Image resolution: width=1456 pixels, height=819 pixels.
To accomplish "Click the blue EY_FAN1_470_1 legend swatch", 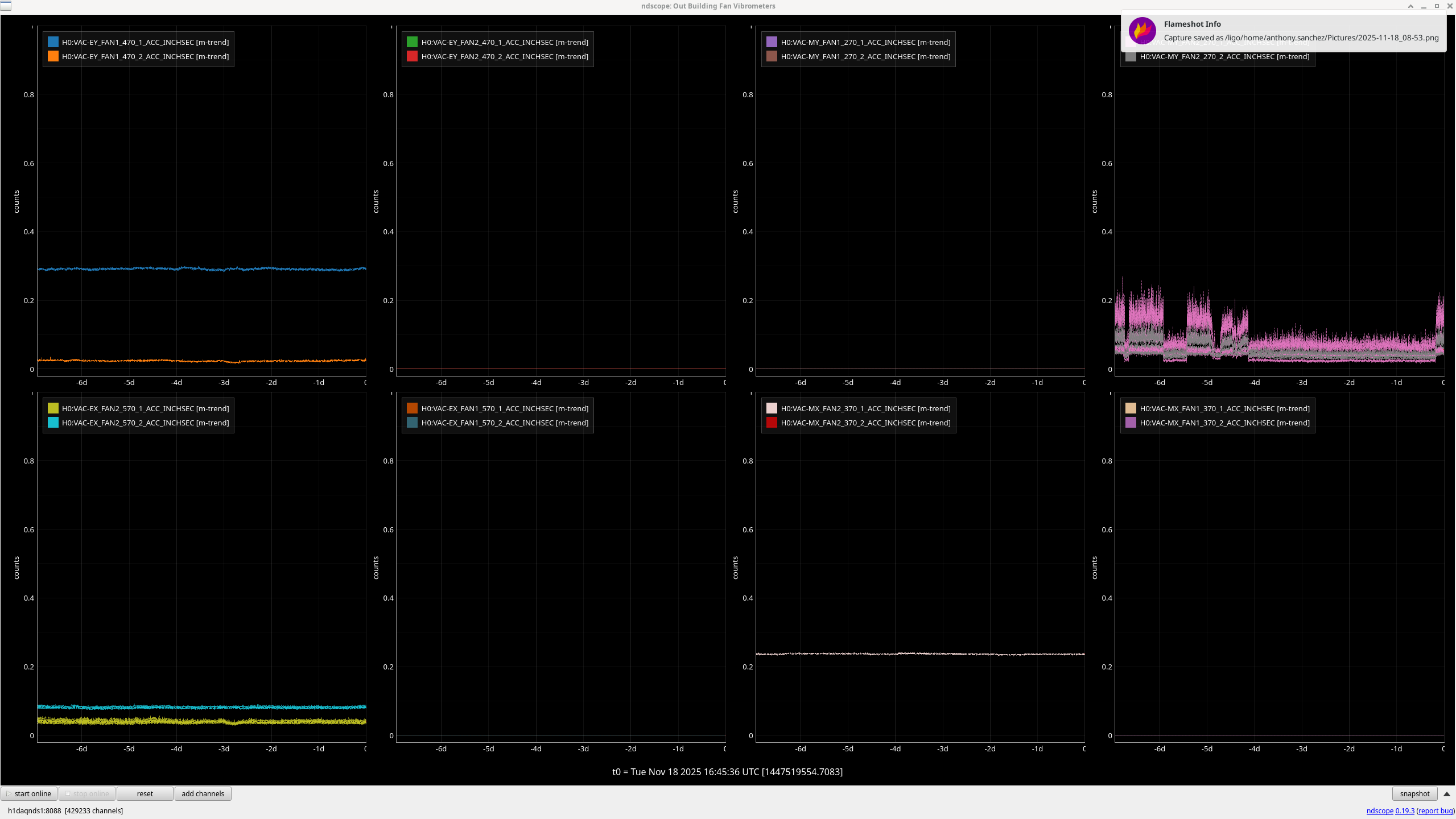I will click(53, 42).
